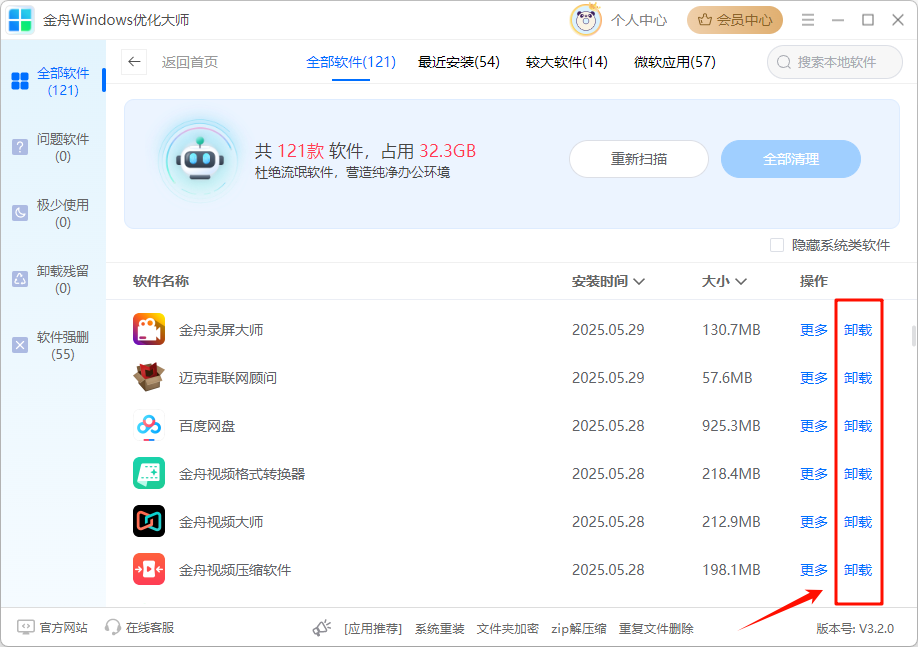The height and width of the screenshot is (647, 918).
Task: Click the software list scrollbar thumb
Action: click(913, 336)
